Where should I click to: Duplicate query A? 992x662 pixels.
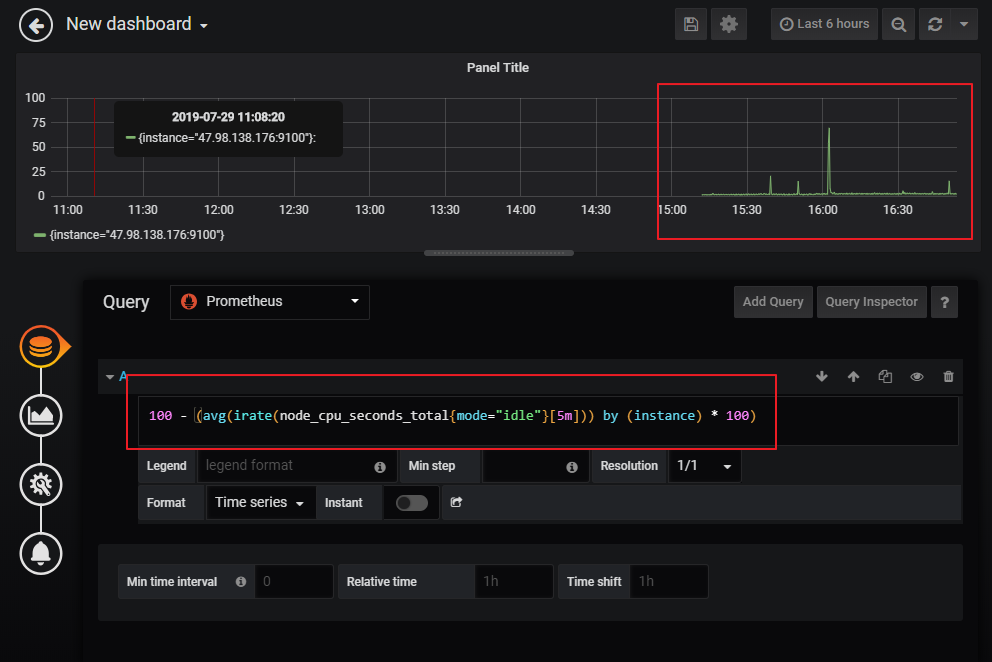pos(885,377)
